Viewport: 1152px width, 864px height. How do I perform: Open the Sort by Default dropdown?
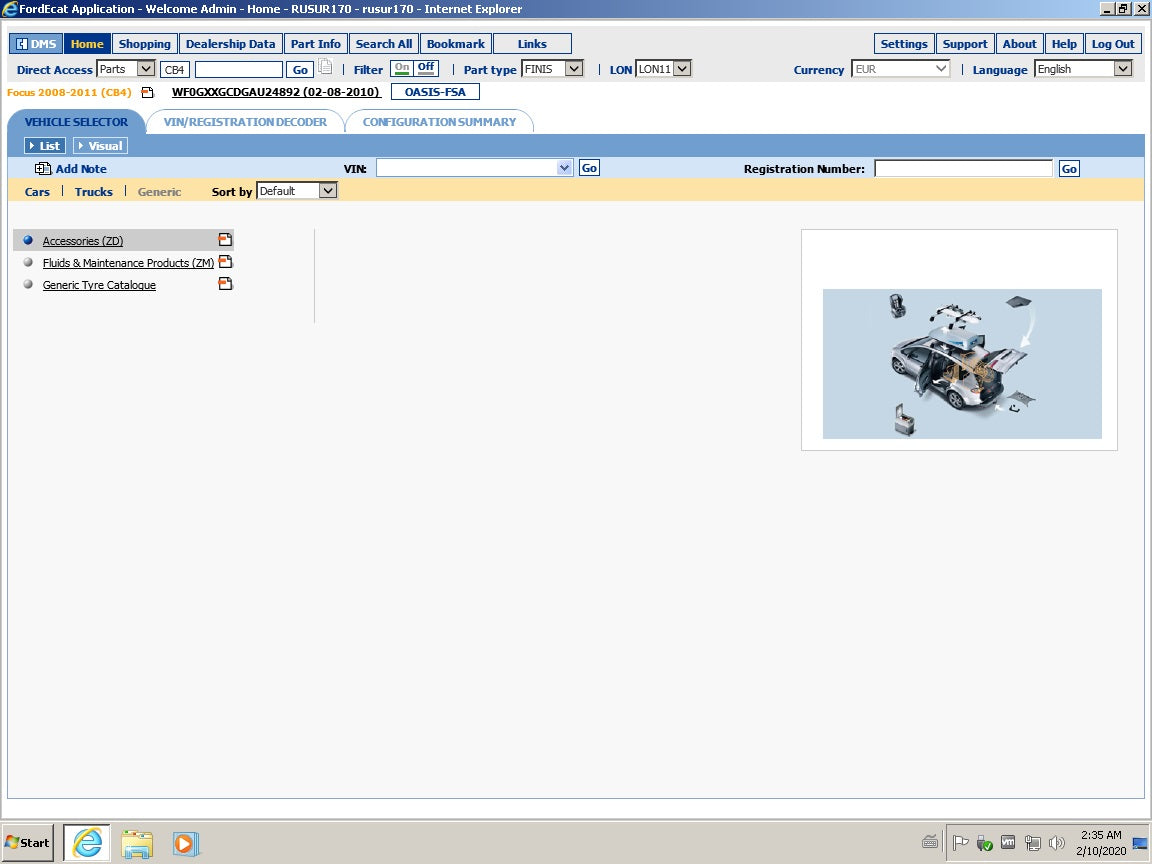coord(296,190)
